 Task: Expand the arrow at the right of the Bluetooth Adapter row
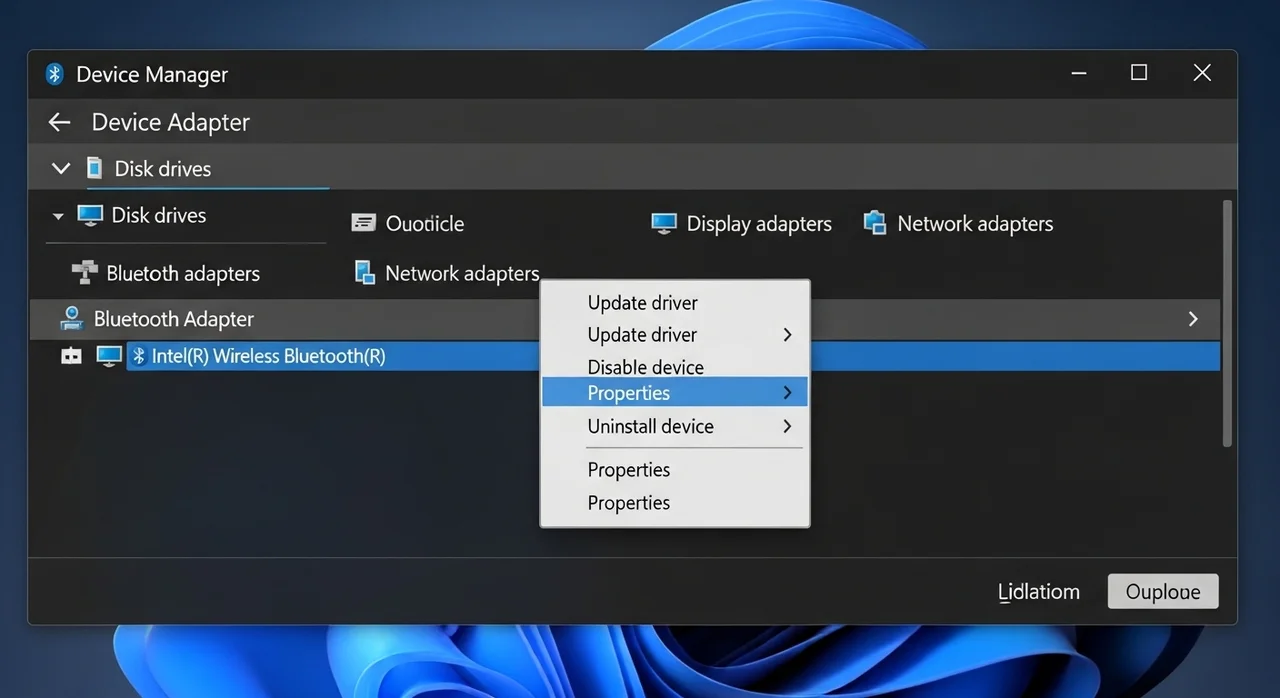(x=1192, y=319)
